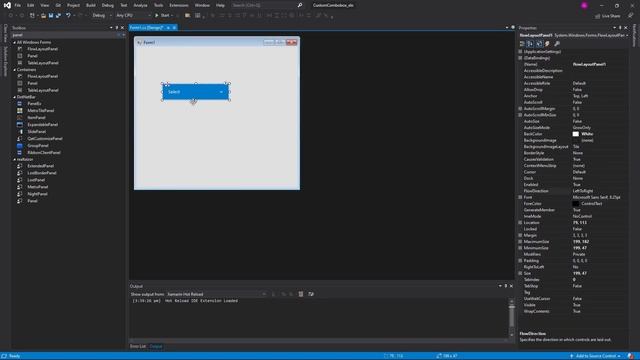
Task: Select NightPanel in the toolbox
Action: click(38, 194)
